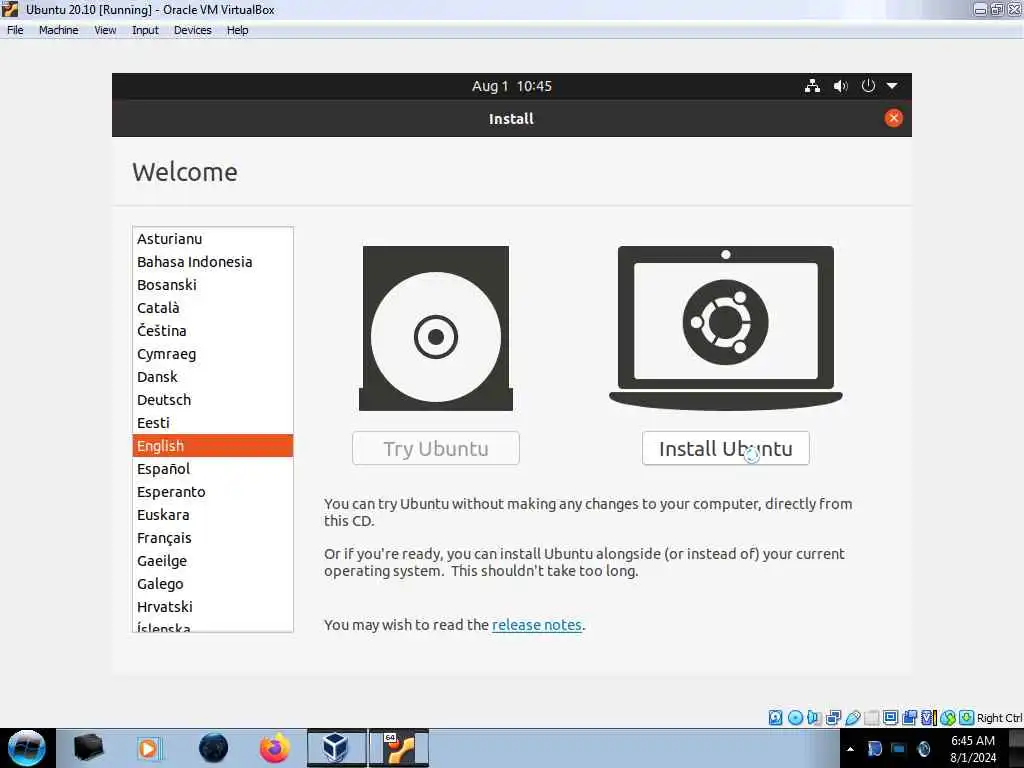Open the VirtualBox Help menu

click(238, 30)
